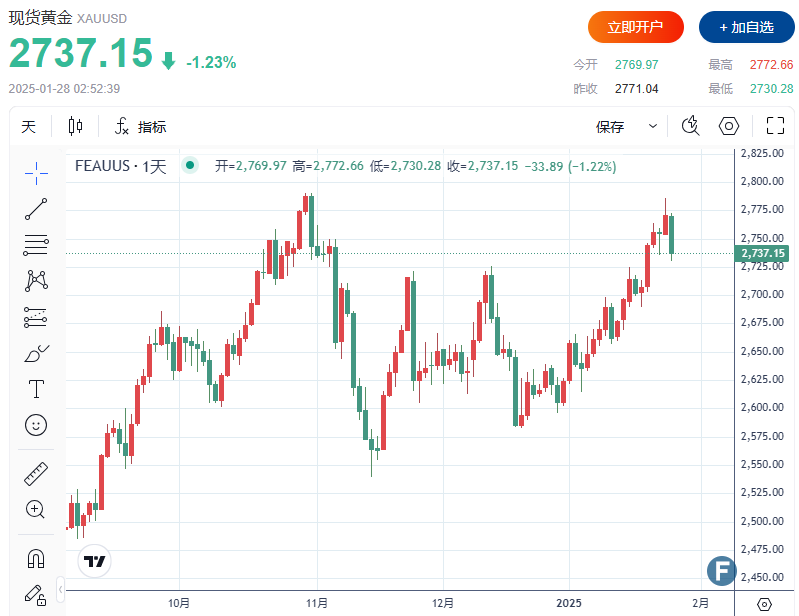Viewport: 799px width, 616px height.
Task: Open the 天 time interval dropdown
Action: tap(28, 127)
